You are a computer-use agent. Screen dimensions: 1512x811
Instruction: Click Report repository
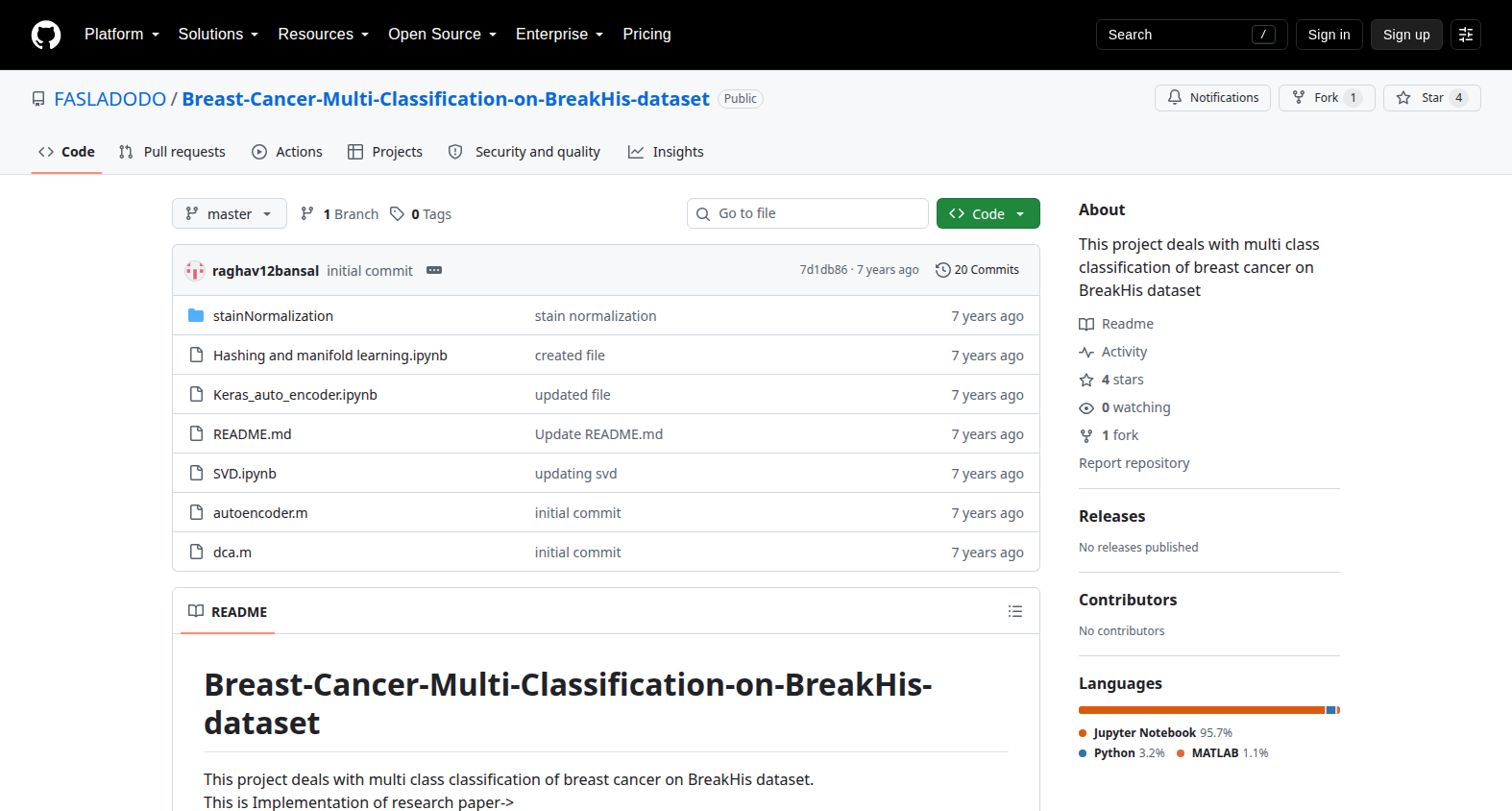pyautogui.click(x=1134, y=463)
